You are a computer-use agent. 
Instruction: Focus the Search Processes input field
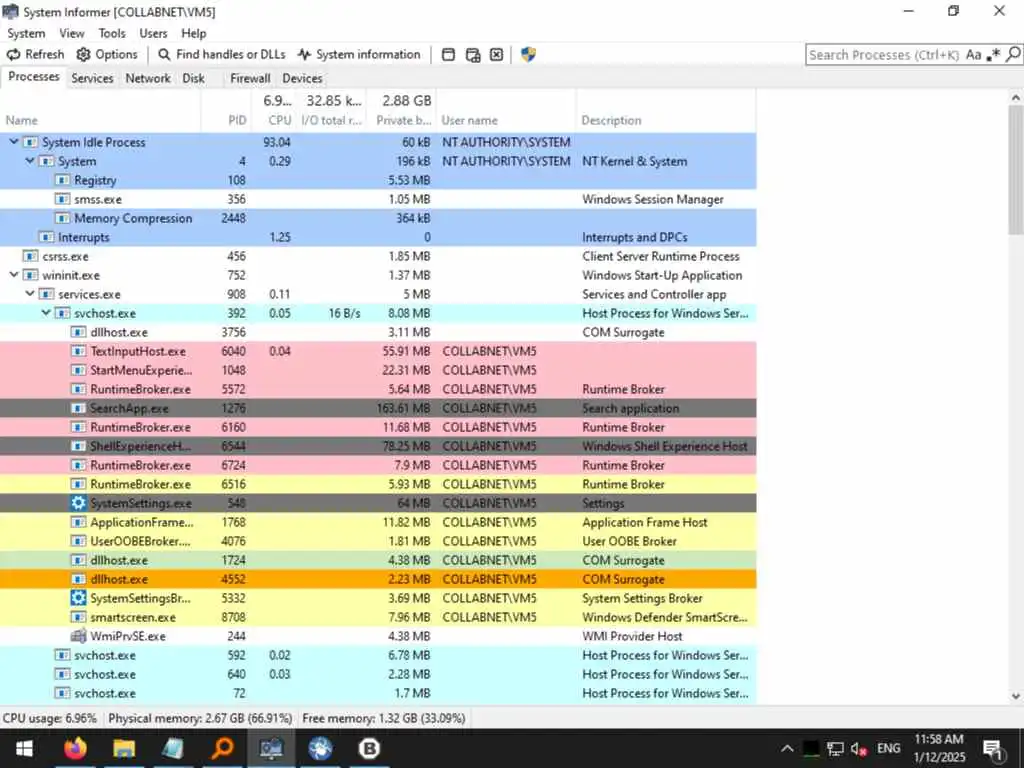click(x=884, y=55)
